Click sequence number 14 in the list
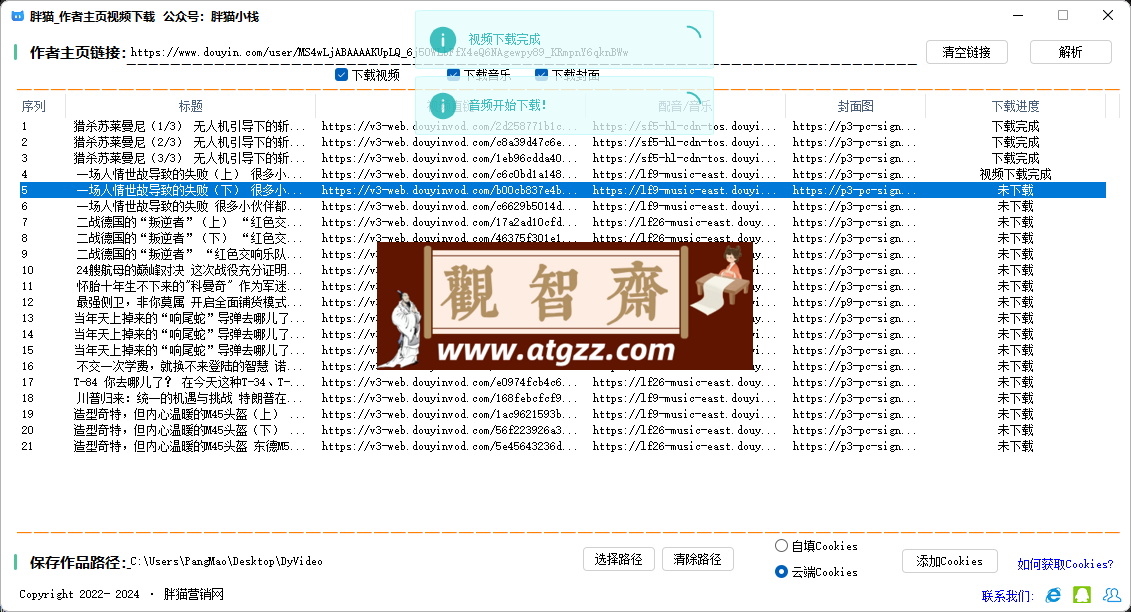 click(27, 334)
